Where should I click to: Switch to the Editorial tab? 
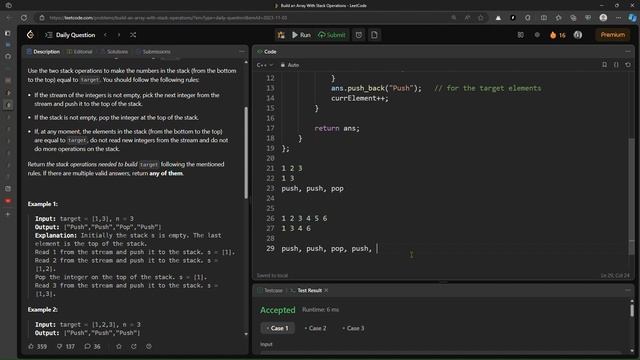(x=80, y=52)
